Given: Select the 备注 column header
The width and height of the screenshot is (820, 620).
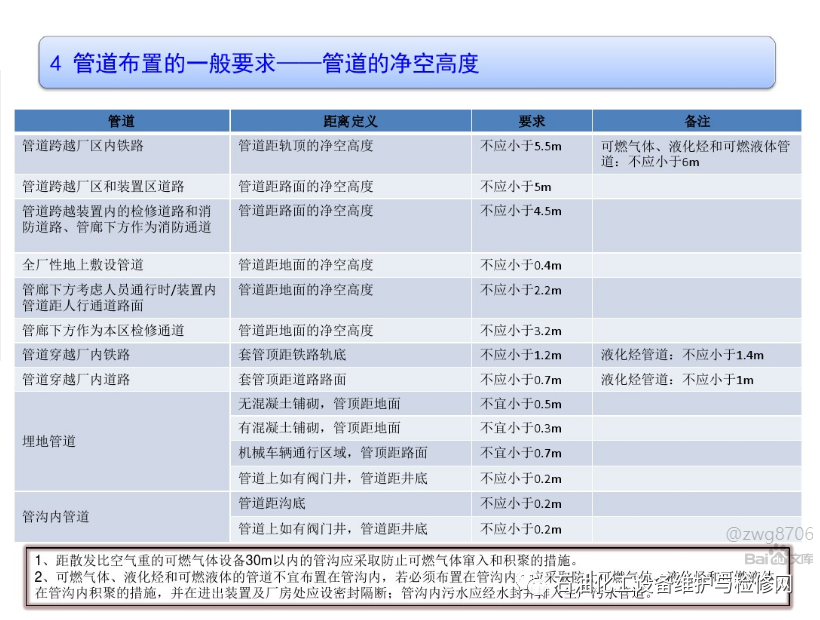Looking at the screenshot, I should coord(696,121).
